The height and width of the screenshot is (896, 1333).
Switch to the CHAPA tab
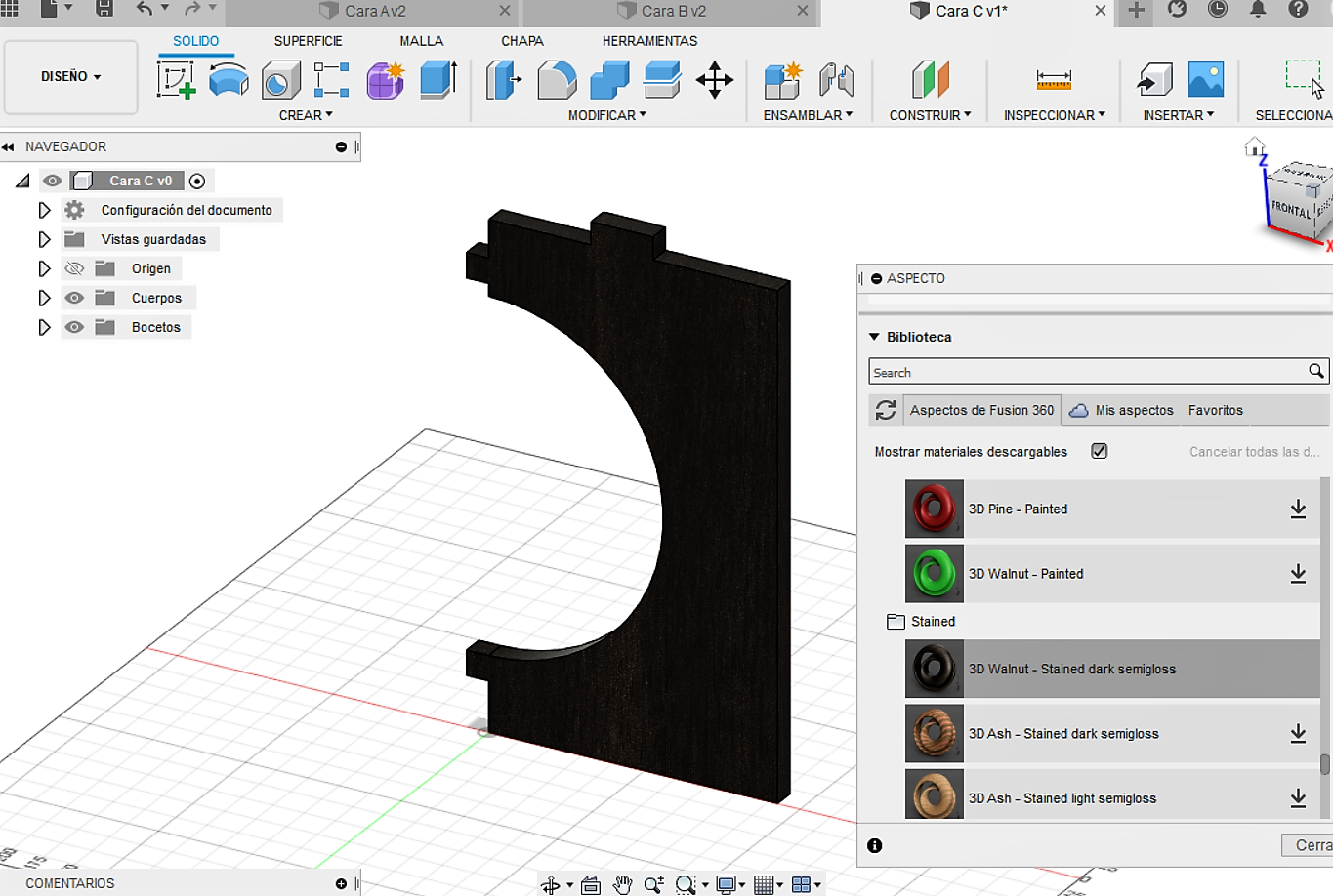pyautogui.click(x=522, y=41)
